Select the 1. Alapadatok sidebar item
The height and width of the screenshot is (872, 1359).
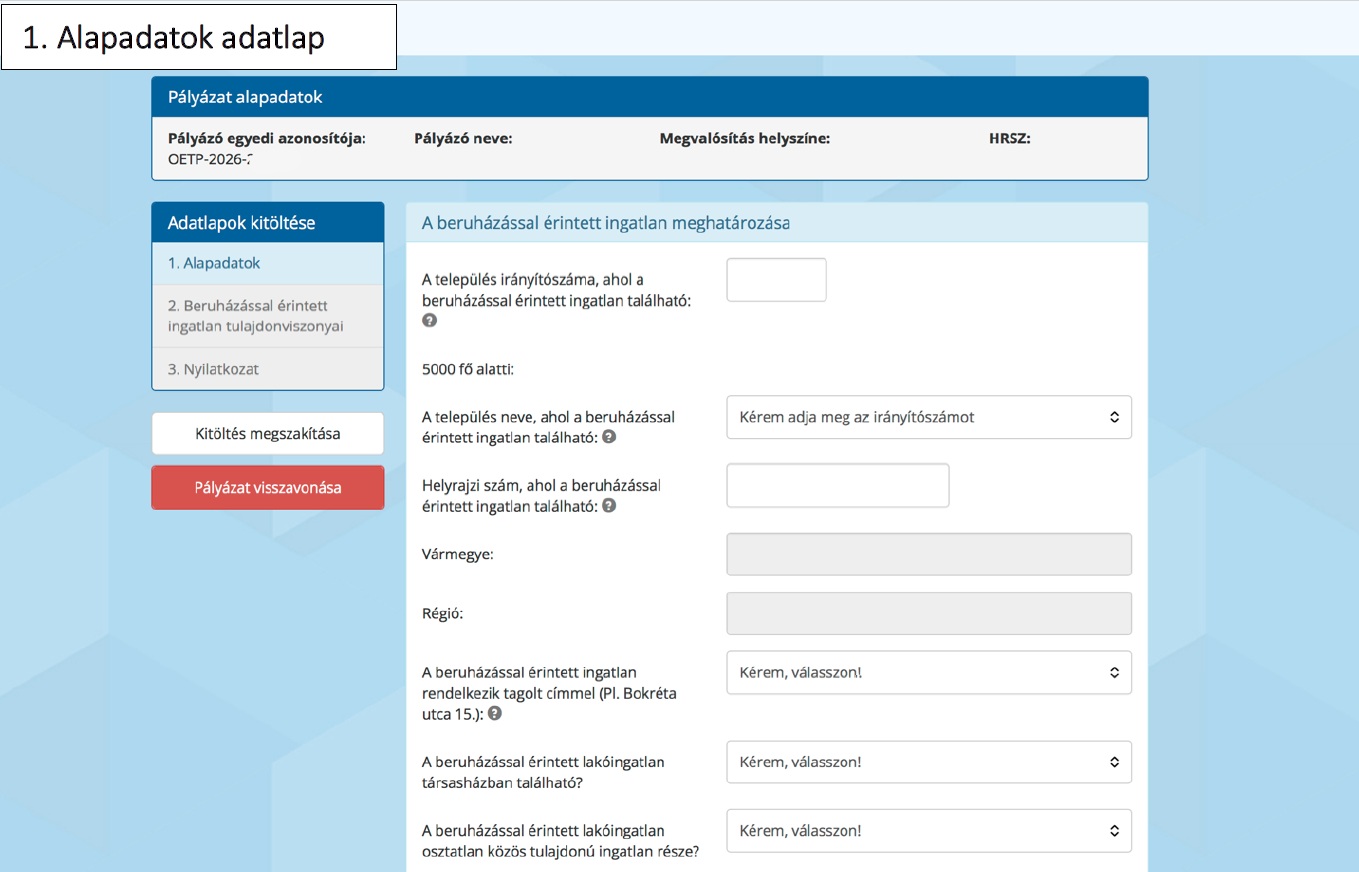[267, 263]
